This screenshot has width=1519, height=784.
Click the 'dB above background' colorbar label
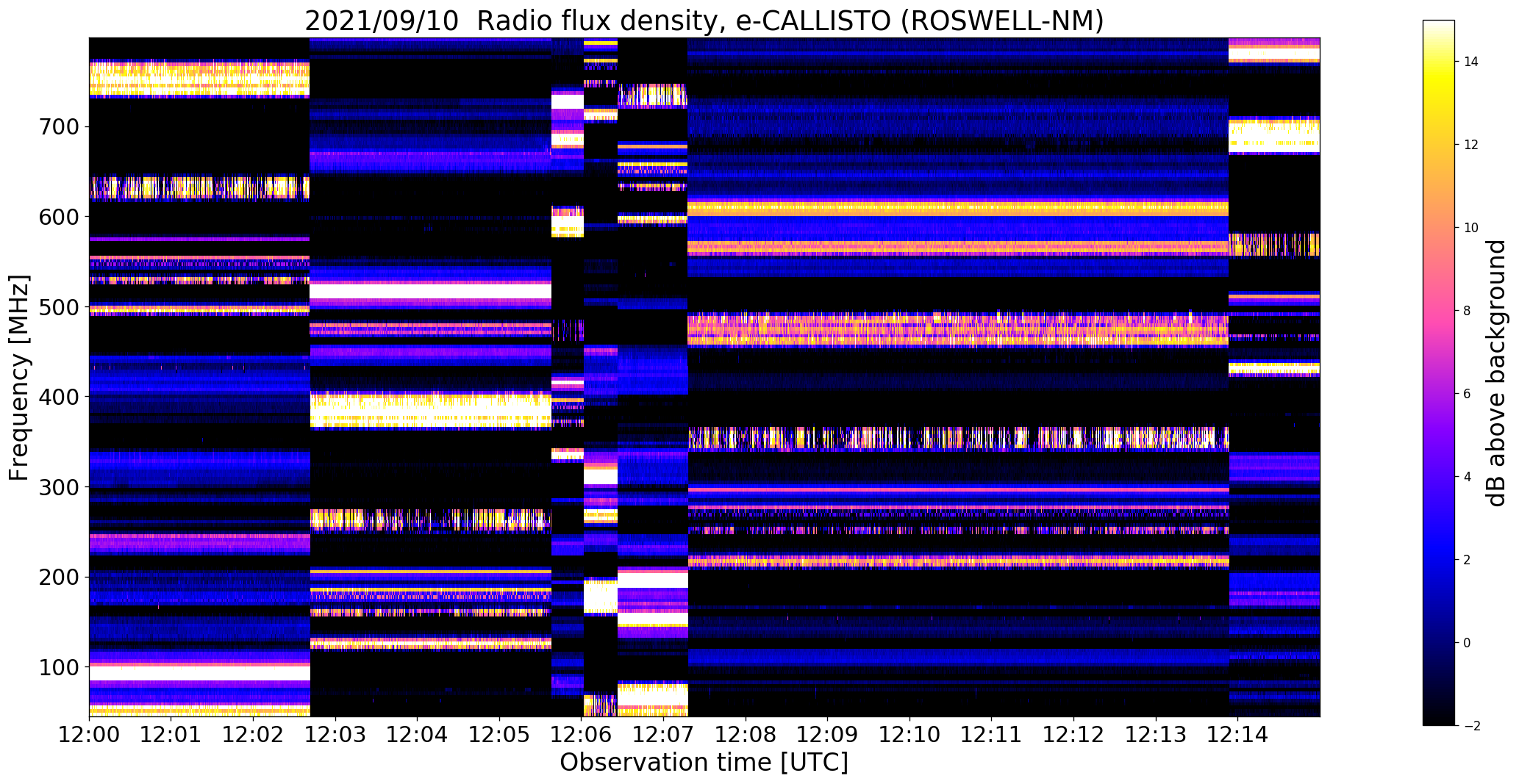[x=1495, y=373]
